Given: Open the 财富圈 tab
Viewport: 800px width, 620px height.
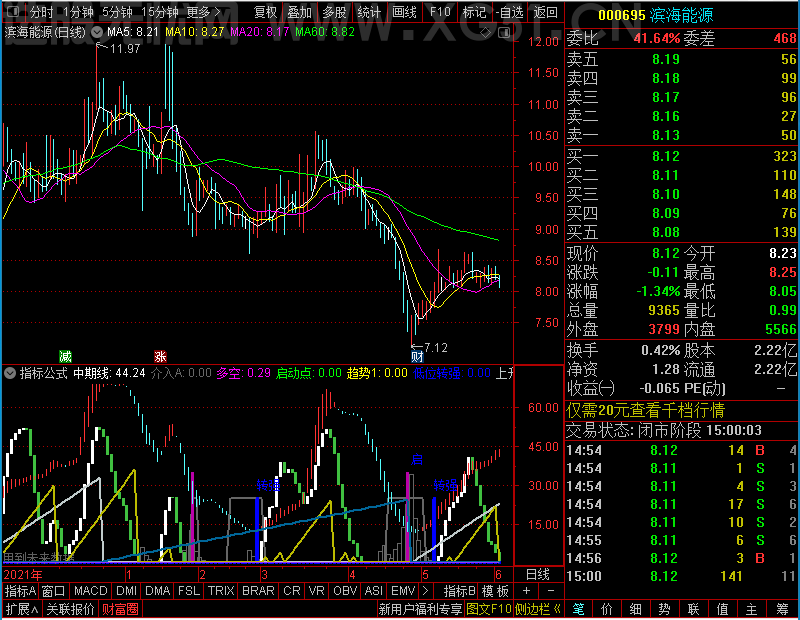Looking at the screenshot, I should (x=120, y=609).
